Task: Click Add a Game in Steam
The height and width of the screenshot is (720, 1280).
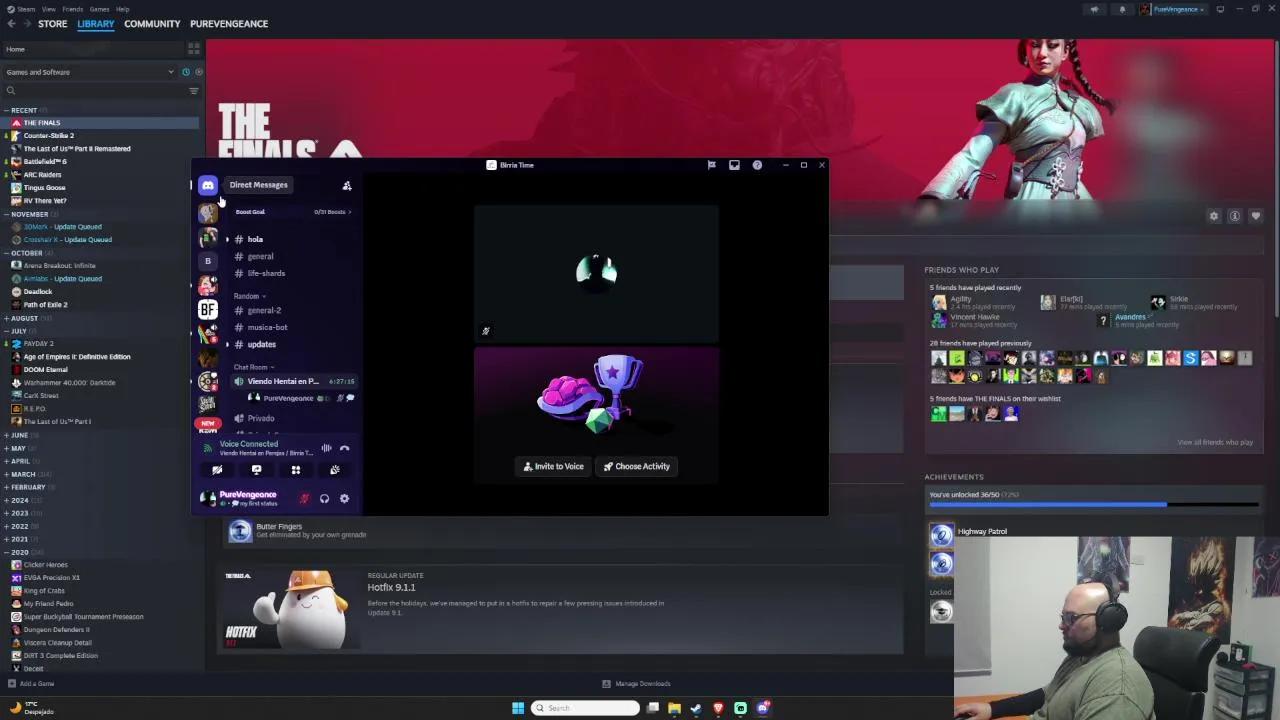Action: [31, 684]
